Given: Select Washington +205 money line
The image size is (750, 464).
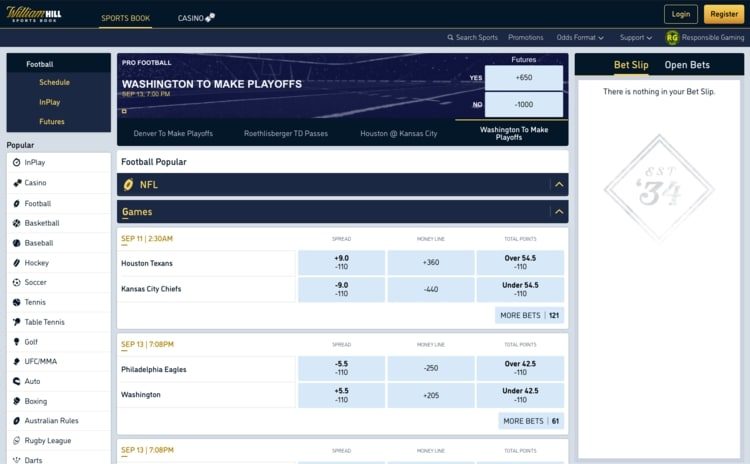Looking at the screenshot, I should (x=431, y=395).
